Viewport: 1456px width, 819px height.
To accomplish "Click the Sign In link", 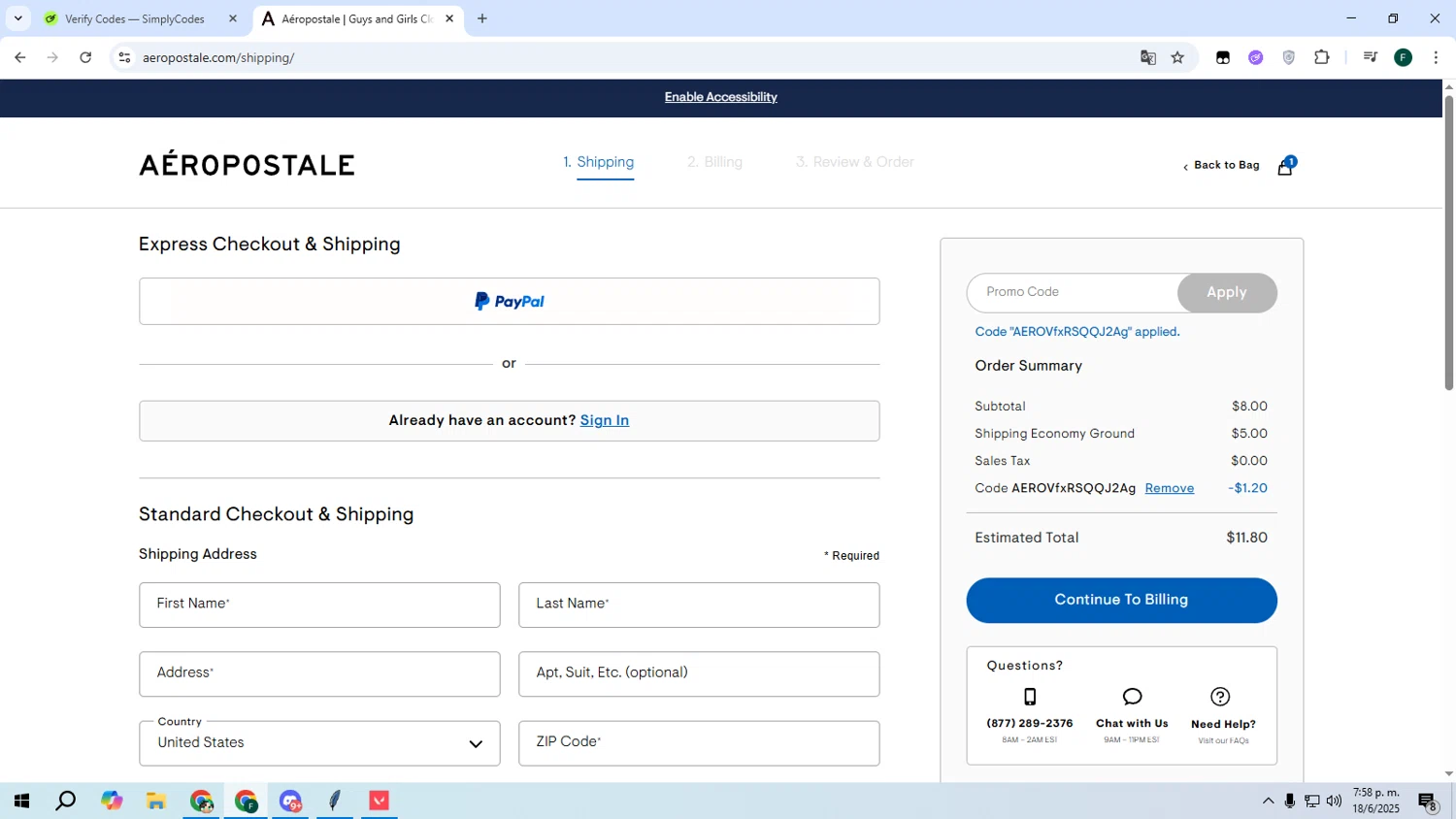I will [604, 420].
